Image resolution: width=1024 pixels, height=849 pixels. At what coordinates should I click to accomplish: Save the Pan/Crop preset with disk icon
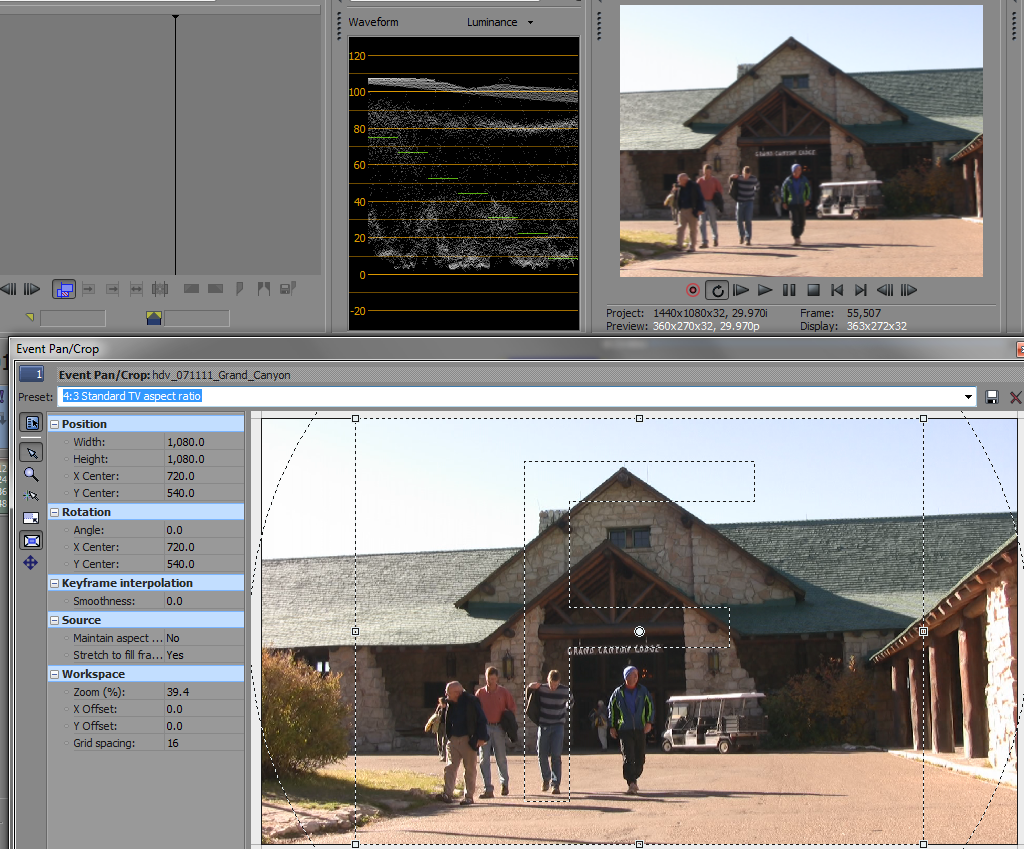tap(991, 397)
